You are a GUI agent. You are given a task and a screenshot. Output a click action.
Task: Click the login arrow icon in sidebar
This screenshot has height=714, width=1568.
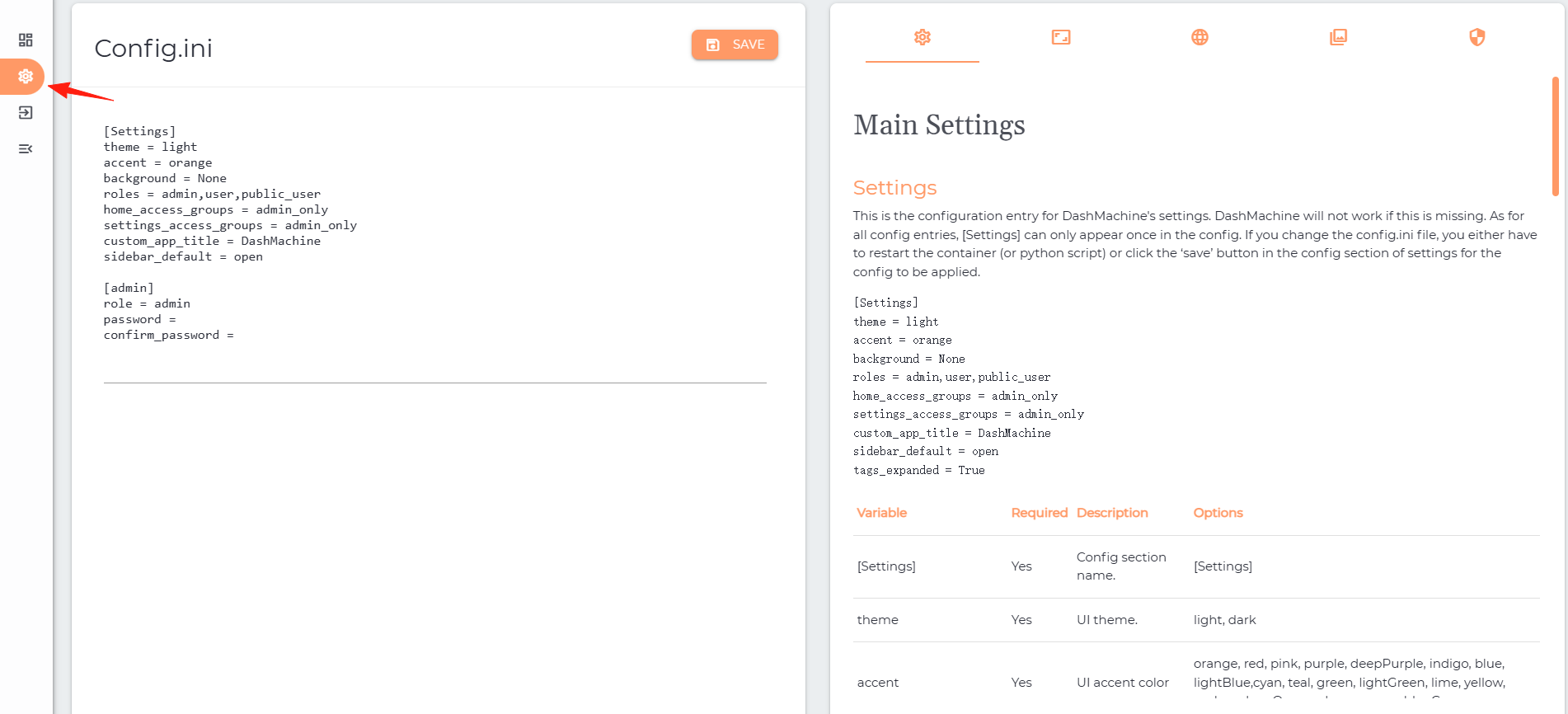tap(26, 113)
